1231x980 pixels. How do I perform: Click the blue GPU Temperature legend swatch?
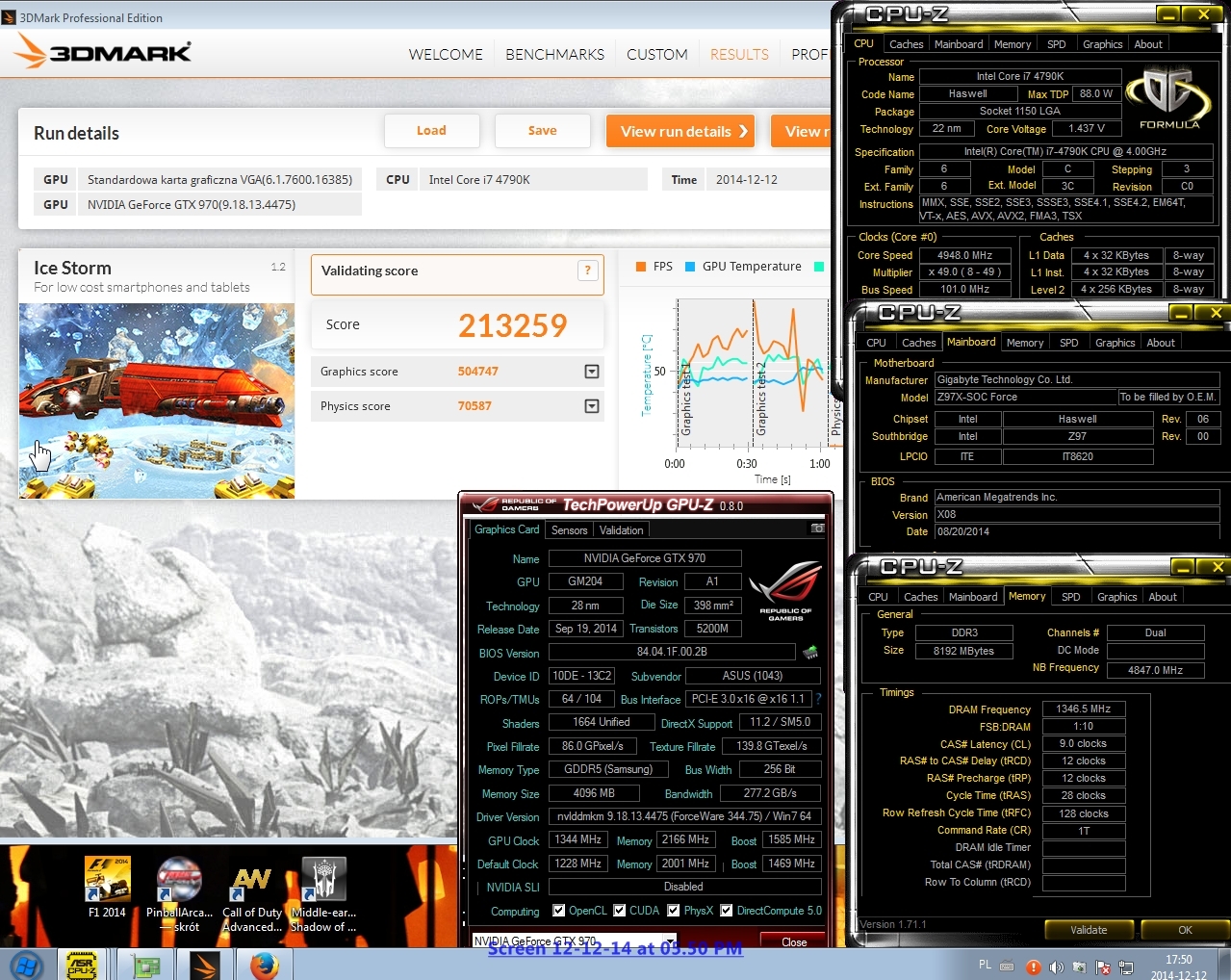pyautogui.click(x=689, y=267)
